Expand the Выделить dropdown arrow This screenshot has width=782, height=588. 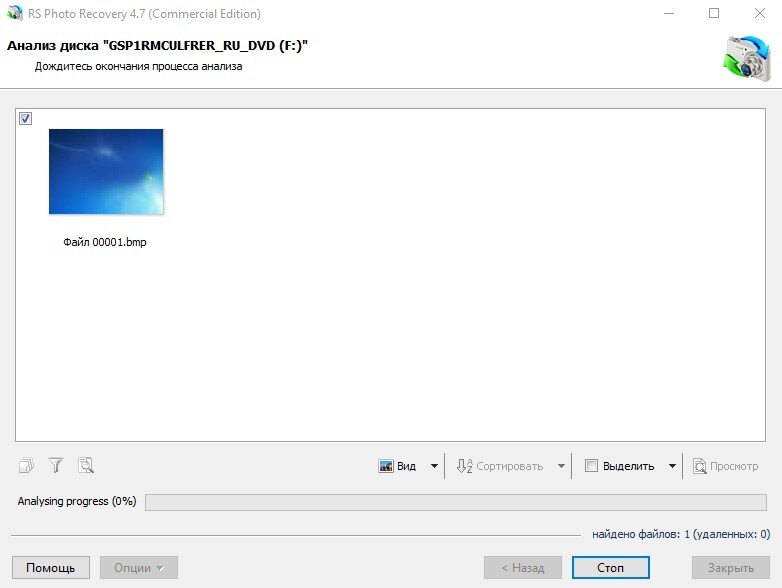click(672, 466)
